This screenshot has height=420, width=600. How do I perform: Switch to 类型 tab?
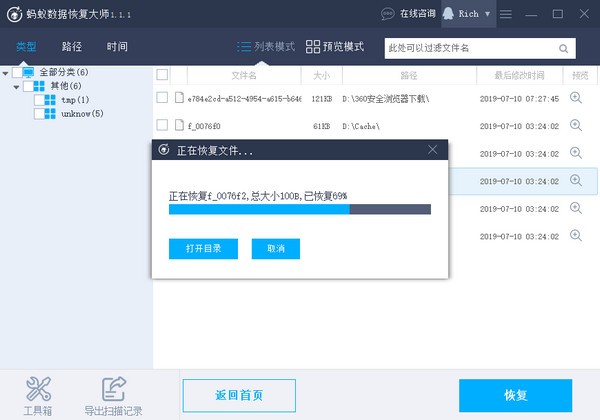coord(26,47)
